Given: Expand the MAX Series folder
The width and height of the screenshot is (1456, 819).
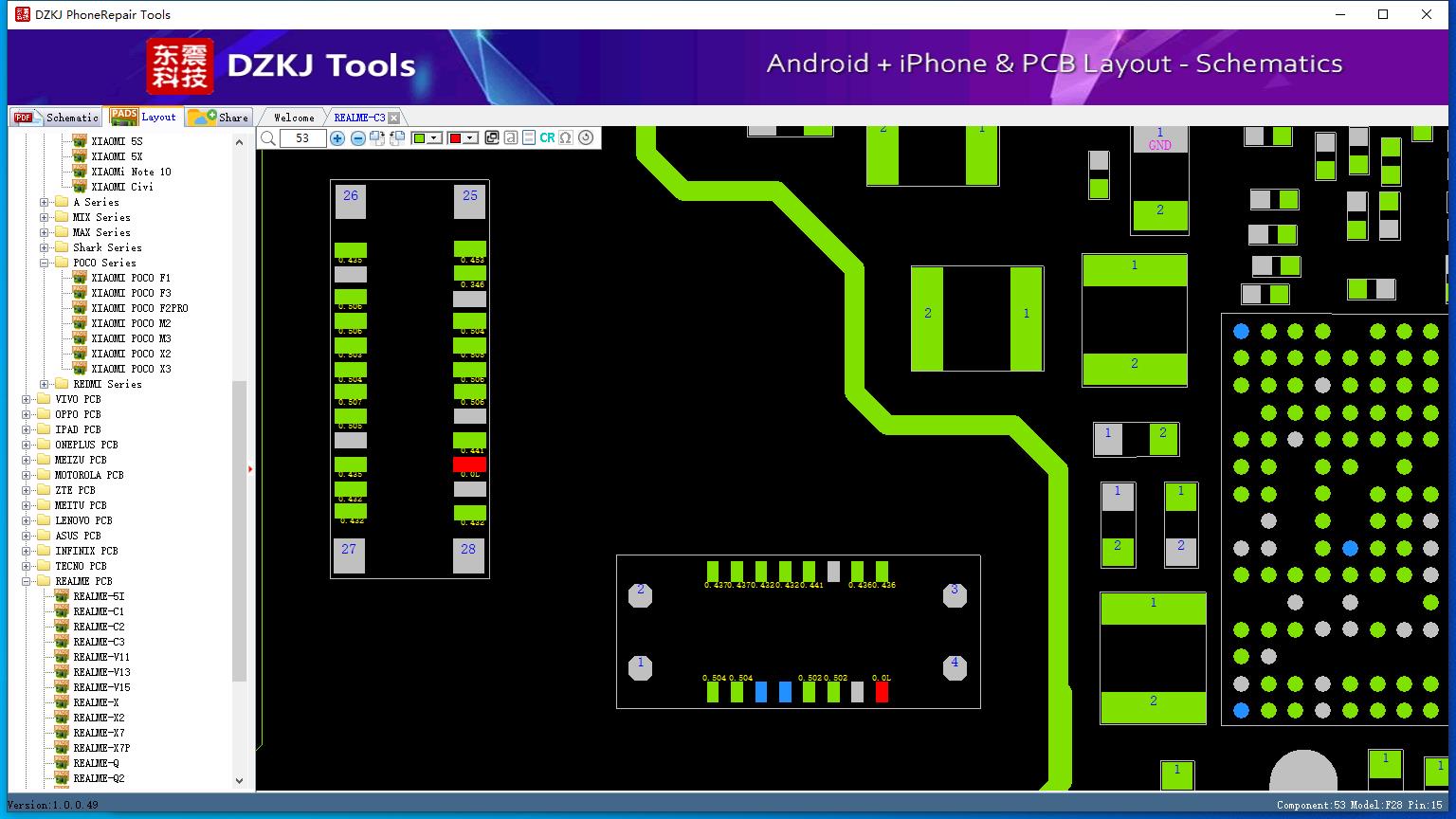Looking at the screenshot, I should point(45,232).
